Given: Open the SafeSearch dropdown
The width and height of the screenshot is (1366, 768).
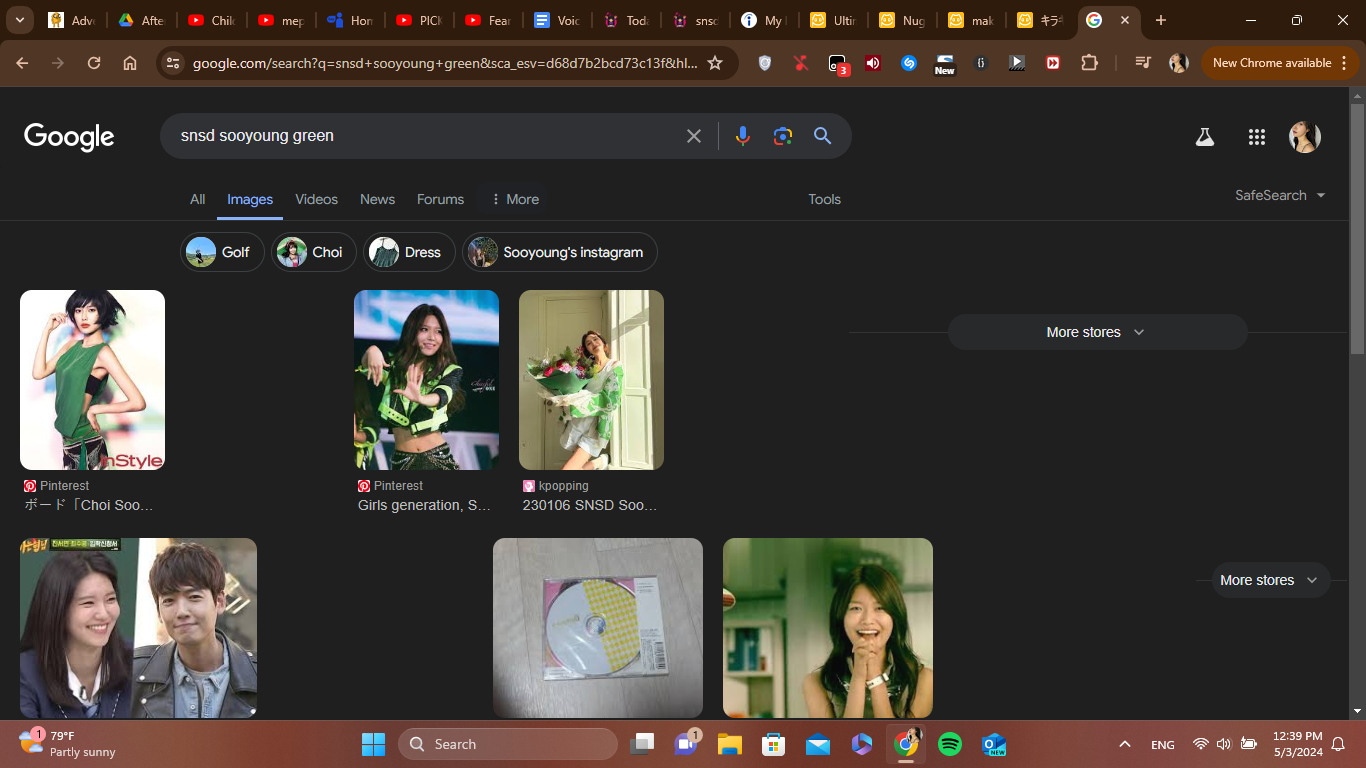Looking at the screenshot, I should [1280, 196].
